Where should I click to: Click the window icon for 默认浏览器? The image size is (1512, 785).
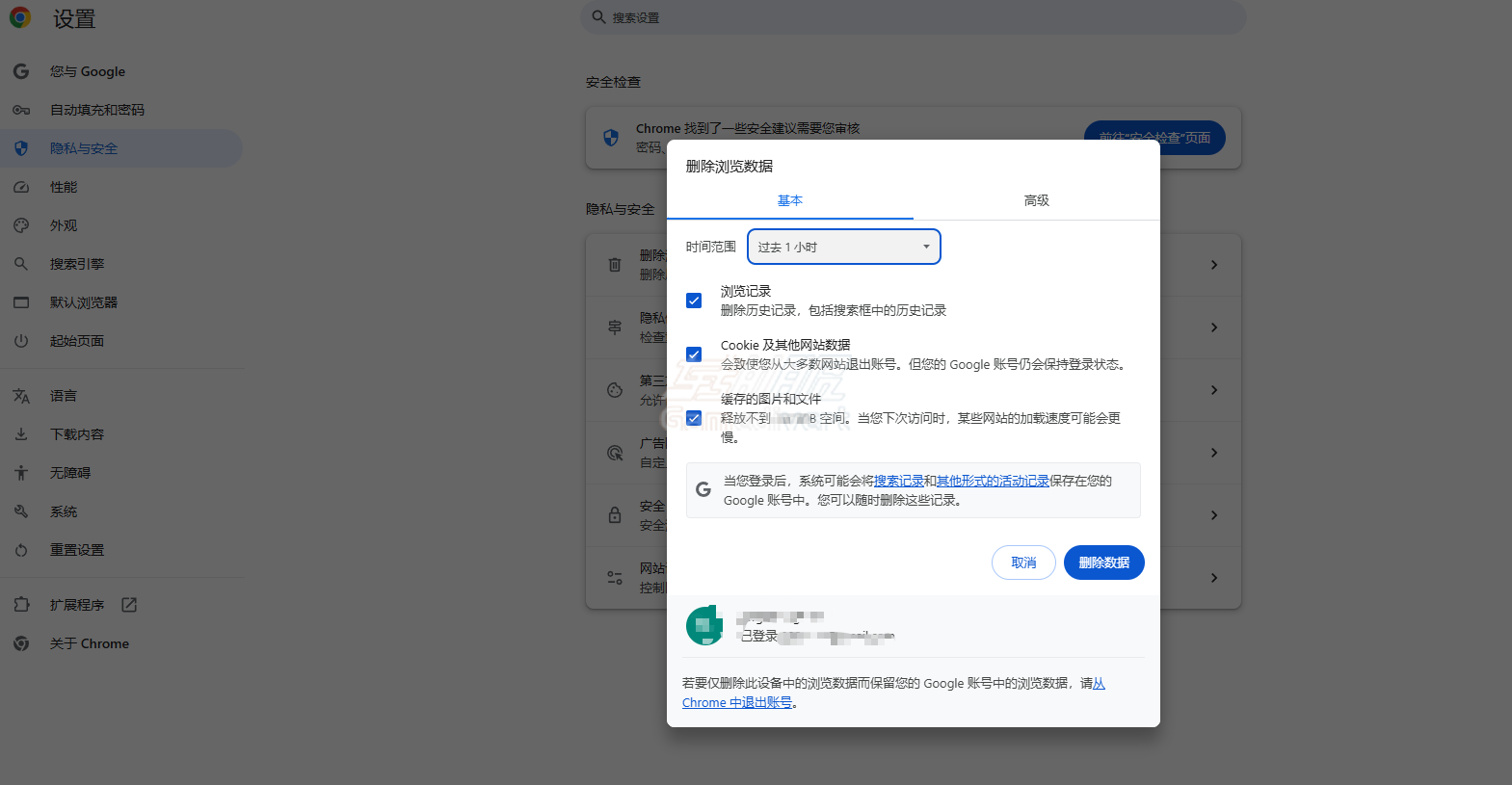[21, 302]
